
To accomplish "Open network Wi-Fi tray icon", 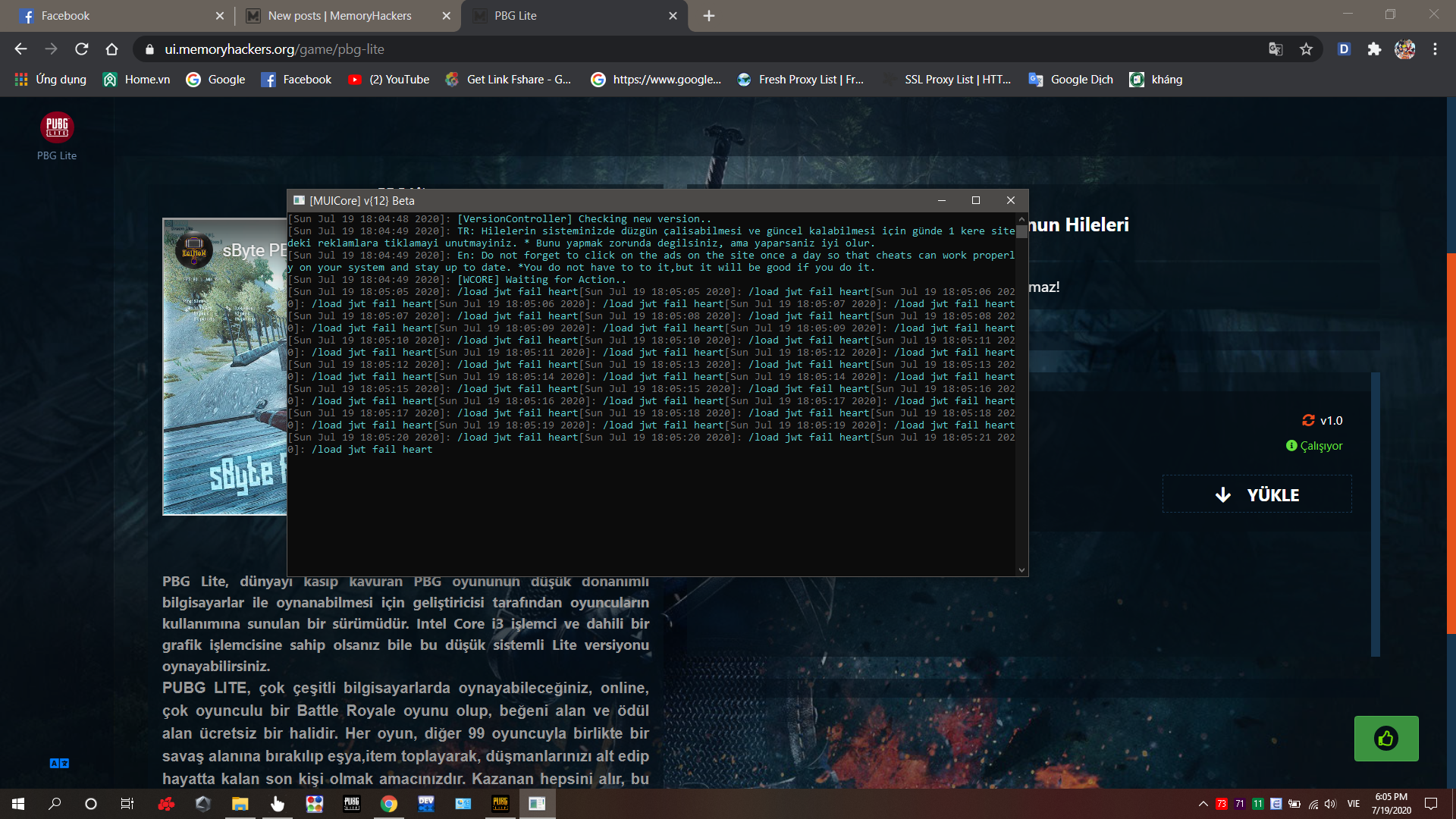I will [x=1313, y=804].
